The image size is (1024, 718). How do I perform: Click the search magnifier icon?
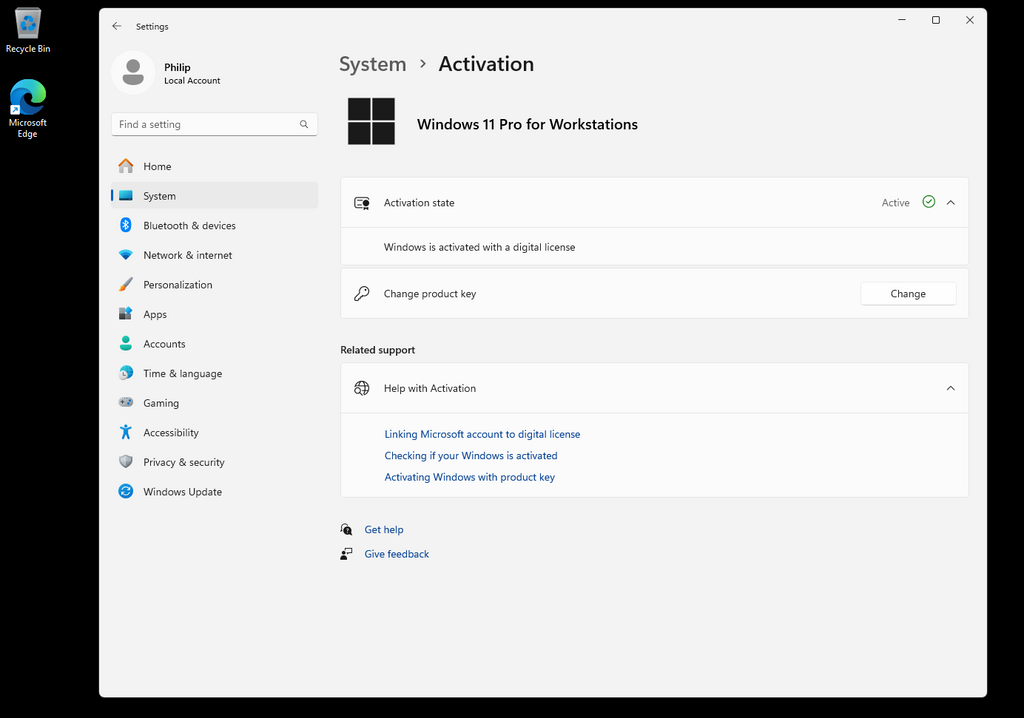[304, 124]
